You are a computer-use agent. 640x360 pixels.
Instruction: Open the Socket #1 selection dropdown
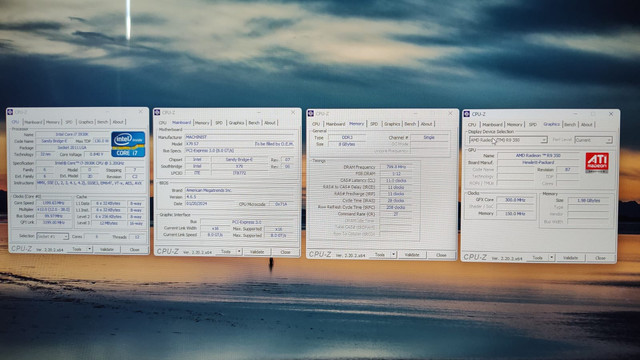click(53, 236)
